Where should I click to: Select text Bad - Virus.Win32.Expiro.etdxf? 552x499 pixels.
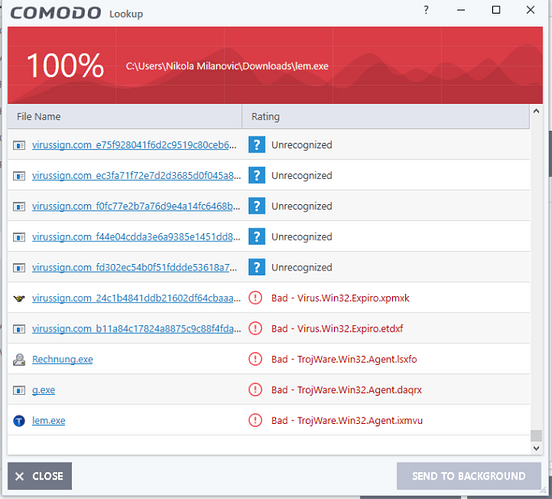tap(337, 329)
